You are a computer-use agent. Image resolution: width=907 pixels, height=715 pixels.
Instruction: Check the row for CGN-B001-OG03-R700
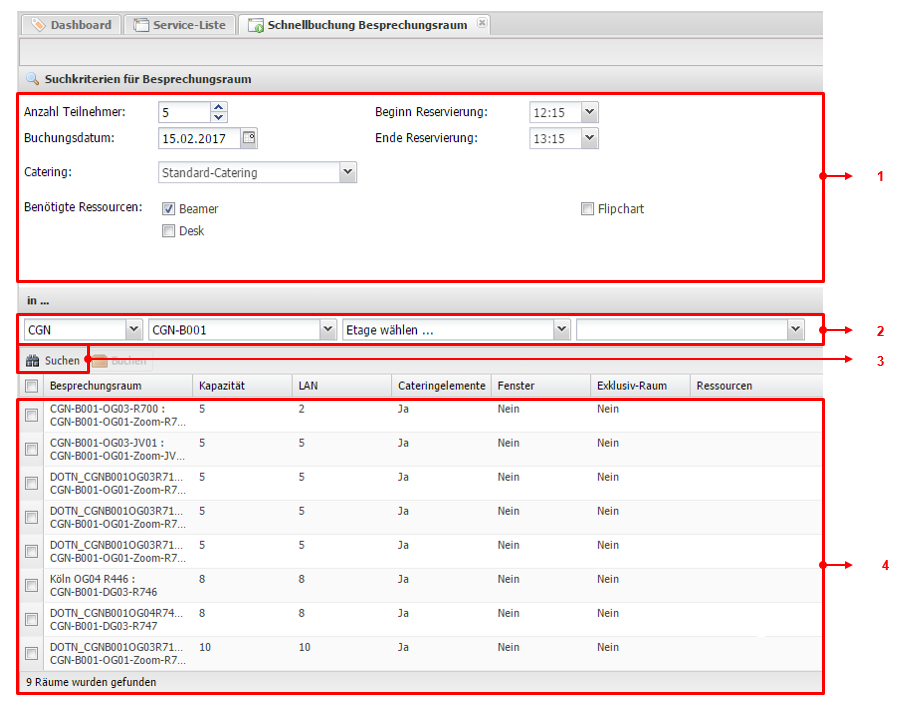(x=32, y=415)
